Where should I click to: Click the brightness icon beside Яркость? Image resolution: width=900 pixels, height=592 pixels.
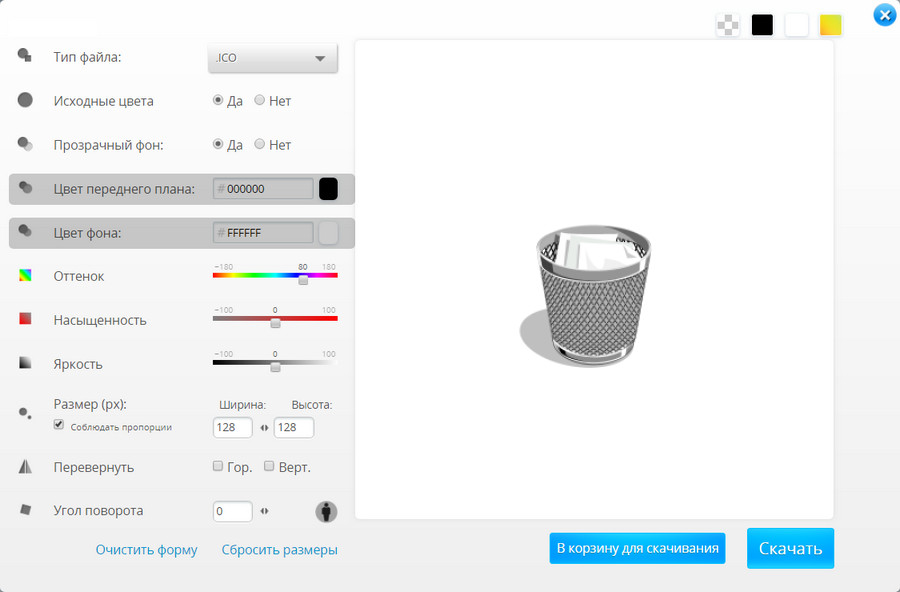point(25,362)
